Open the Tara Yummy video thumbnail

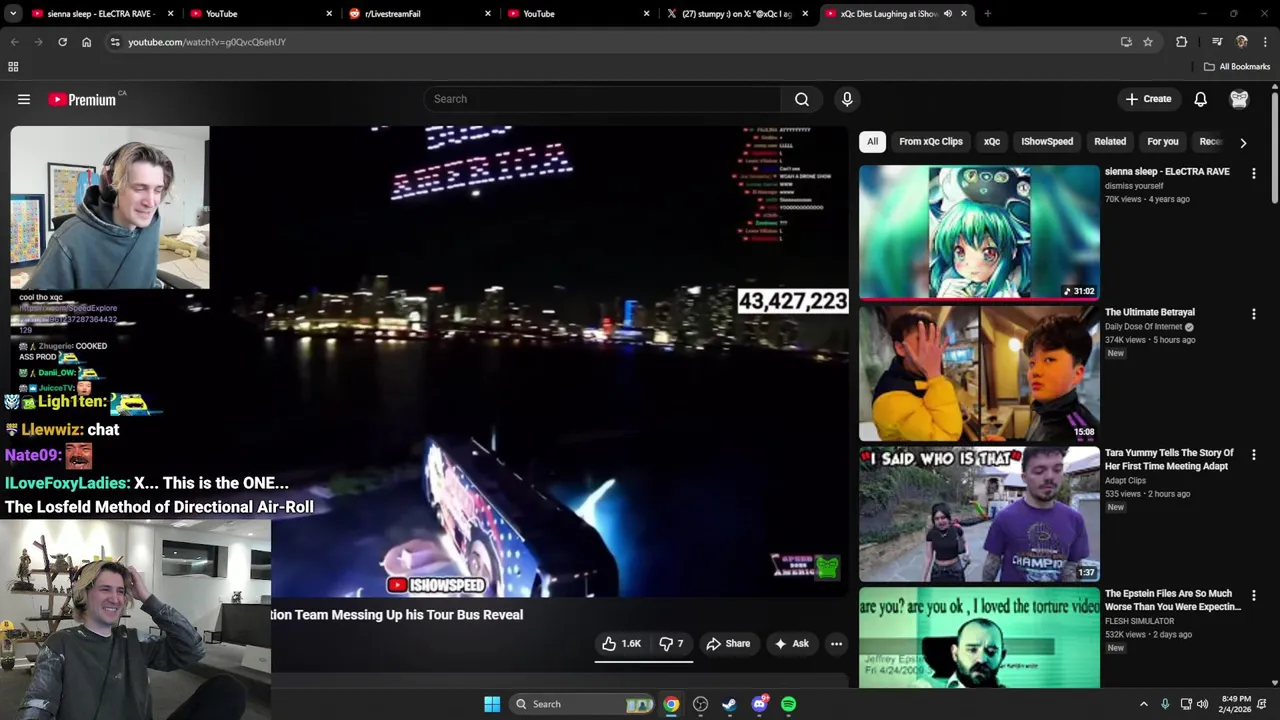click(x=979, y=514)
